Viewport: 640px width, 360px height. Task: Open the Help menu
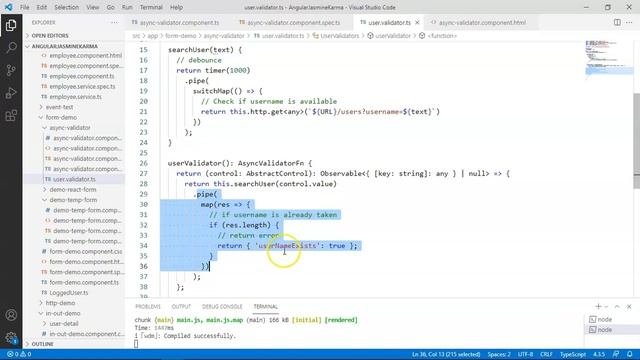[176, 7]
